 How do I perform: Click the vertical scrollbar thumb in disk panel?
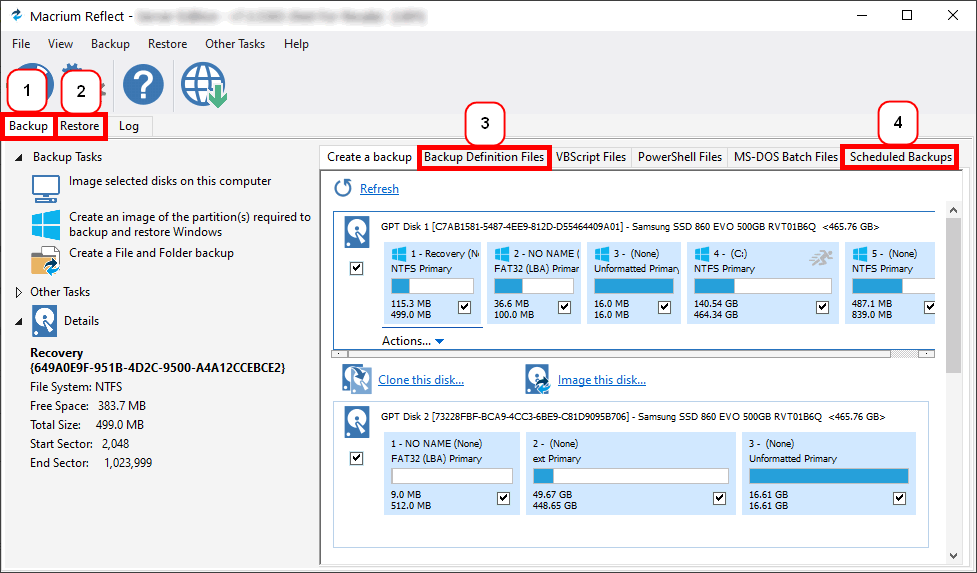pyautogui.click(x=953, y=295)
